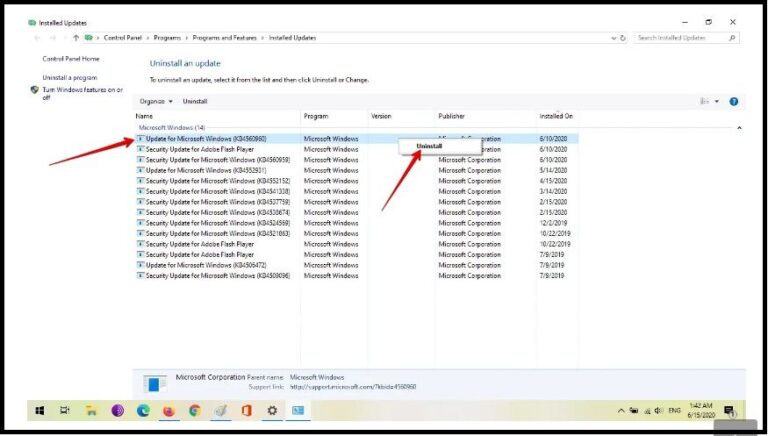The width and height of the screenshot is (768, 436).
Task: Sort by the Installed On column header
Action: tap(558, 116)
